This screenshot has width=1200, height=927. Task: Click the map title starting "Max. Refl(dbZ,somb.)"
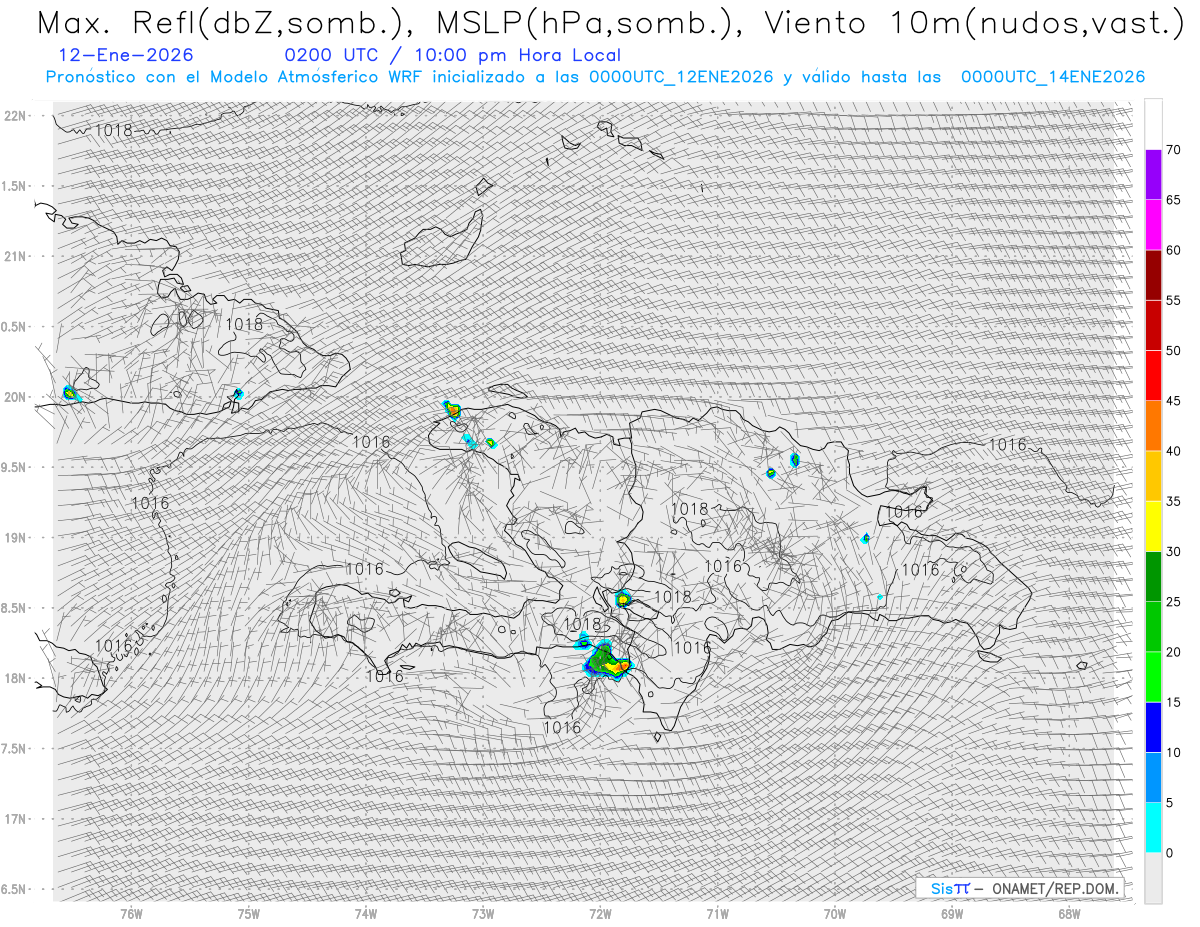(609, 23)
